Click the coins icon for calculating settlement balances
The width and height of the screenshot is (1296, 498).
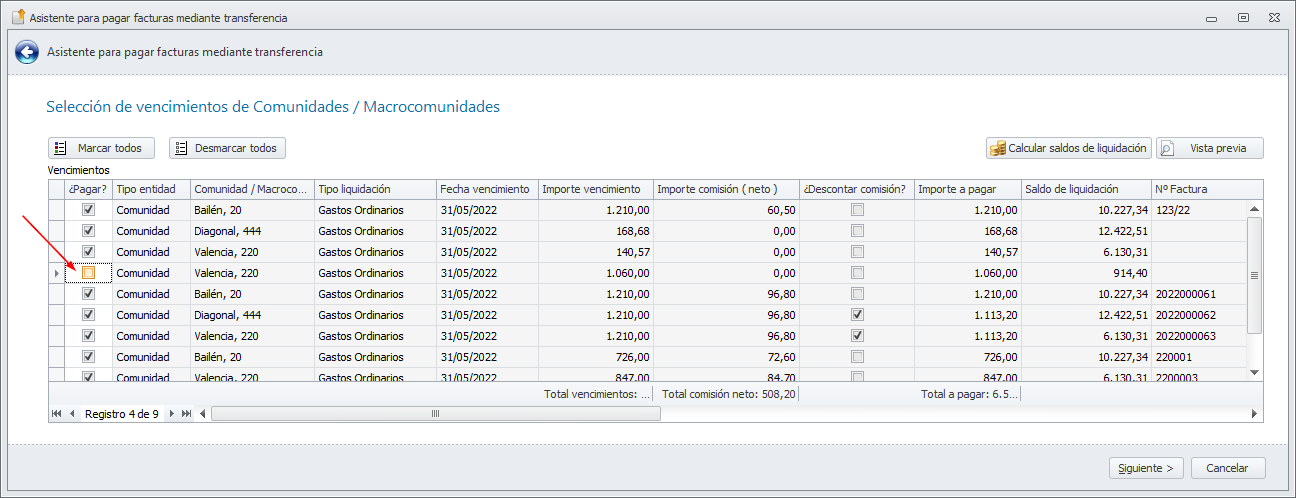[x=997, y=148]
